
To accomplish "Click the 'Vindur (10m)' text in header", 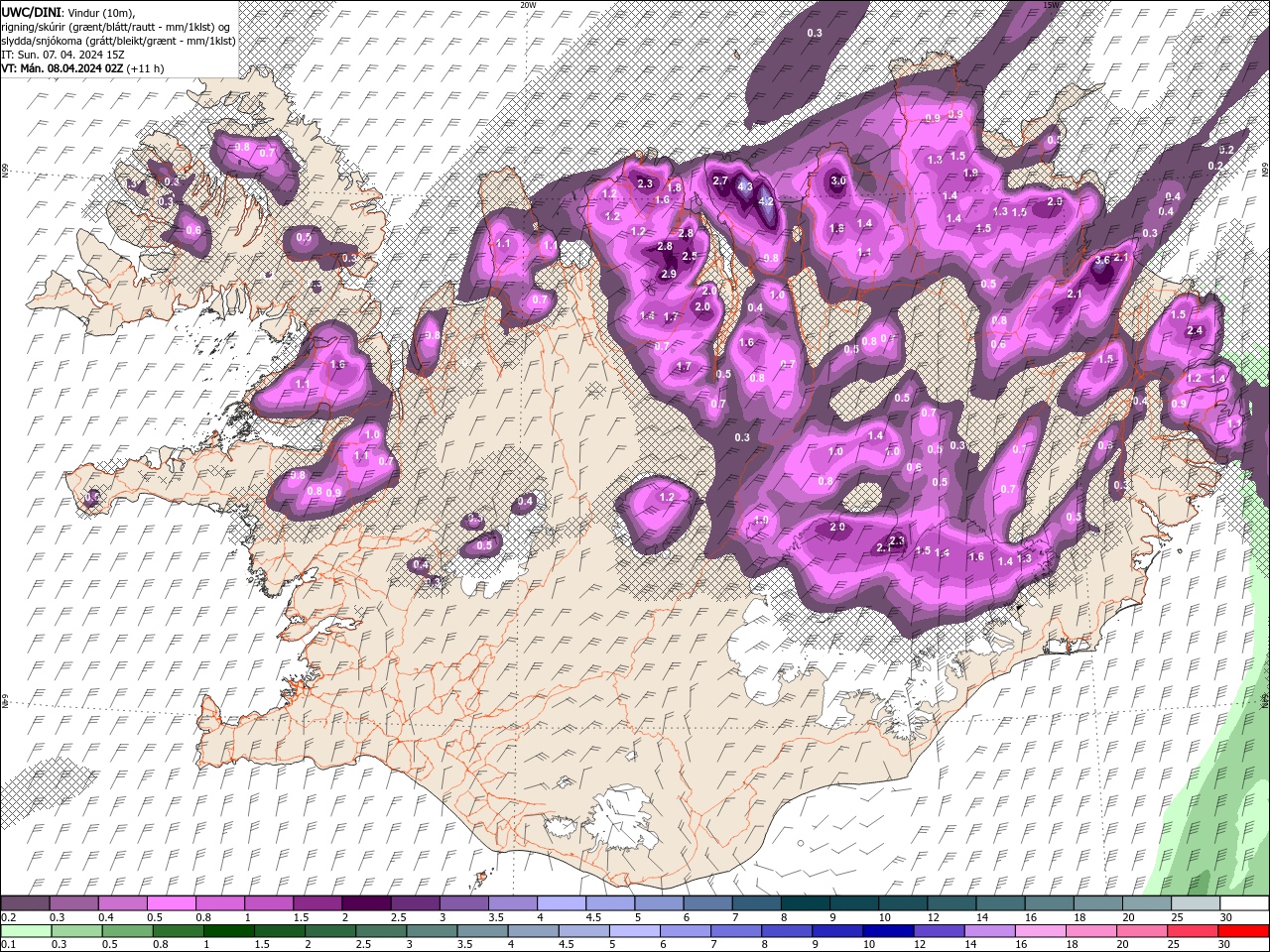I will click(x=101, y=11).
